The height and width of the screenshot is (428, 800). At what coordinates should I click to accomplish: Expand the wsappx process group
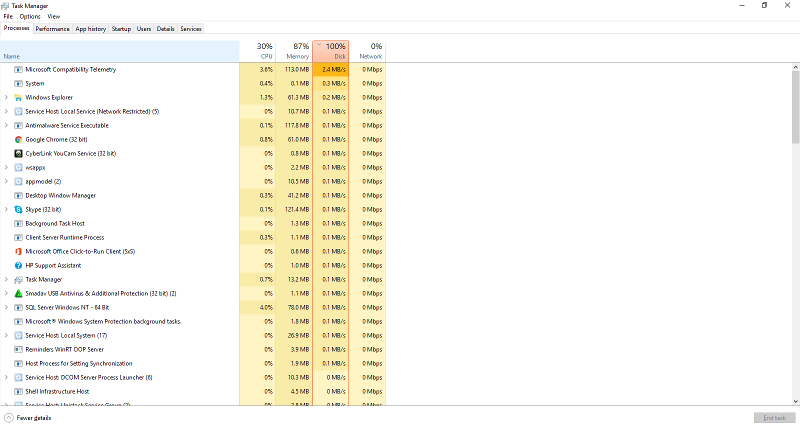click(6, 167)
